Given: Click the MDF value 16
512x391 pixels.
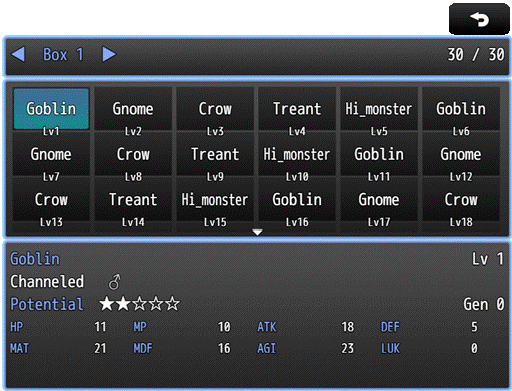Looking at the screenshot, I should [x=224, y=349].
